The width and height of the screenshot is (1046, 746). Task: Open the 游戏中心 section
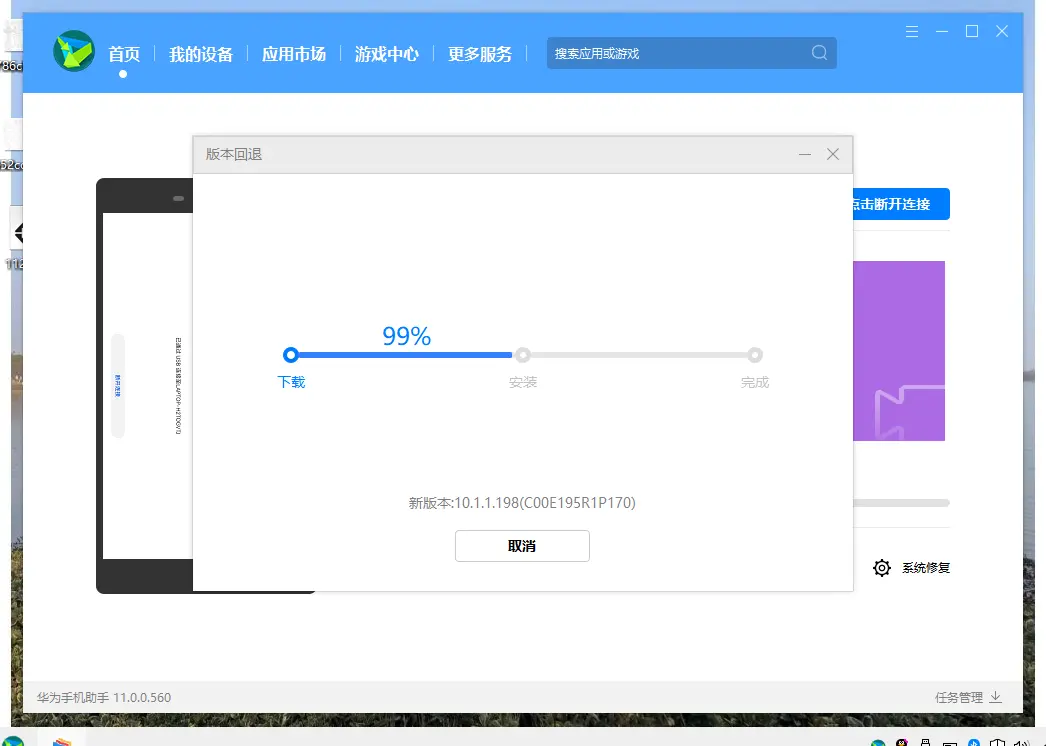386,53
